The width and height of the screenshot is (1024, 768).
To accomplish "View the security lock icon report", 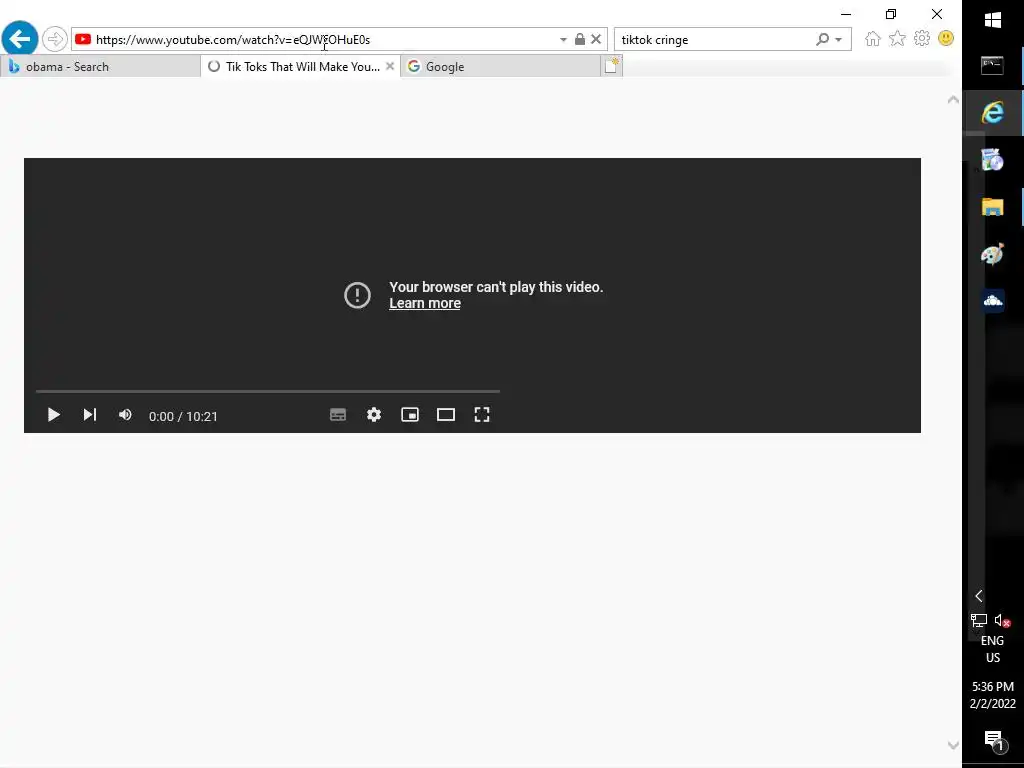I will point(579,39).
